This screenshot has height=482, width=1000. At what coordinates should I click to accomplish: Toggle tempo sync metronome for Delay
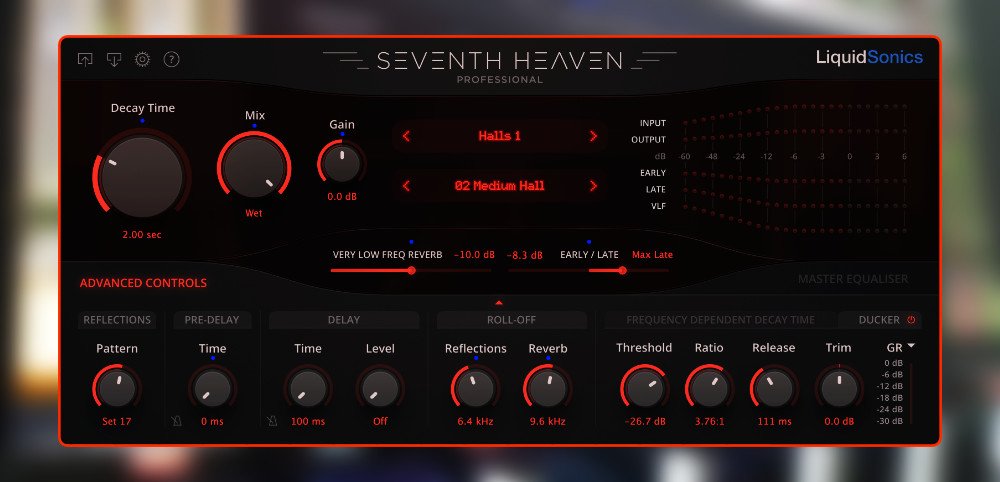272,421
